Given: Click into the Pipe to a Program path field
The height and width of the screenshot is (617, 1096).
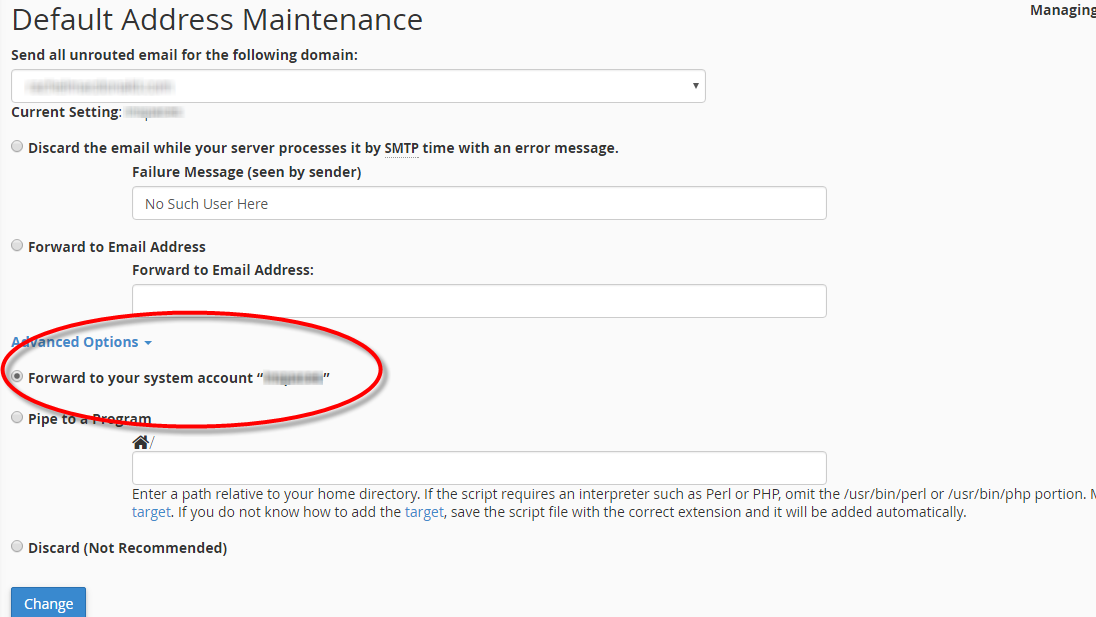Looking at the screenshot, I should 479,468.
